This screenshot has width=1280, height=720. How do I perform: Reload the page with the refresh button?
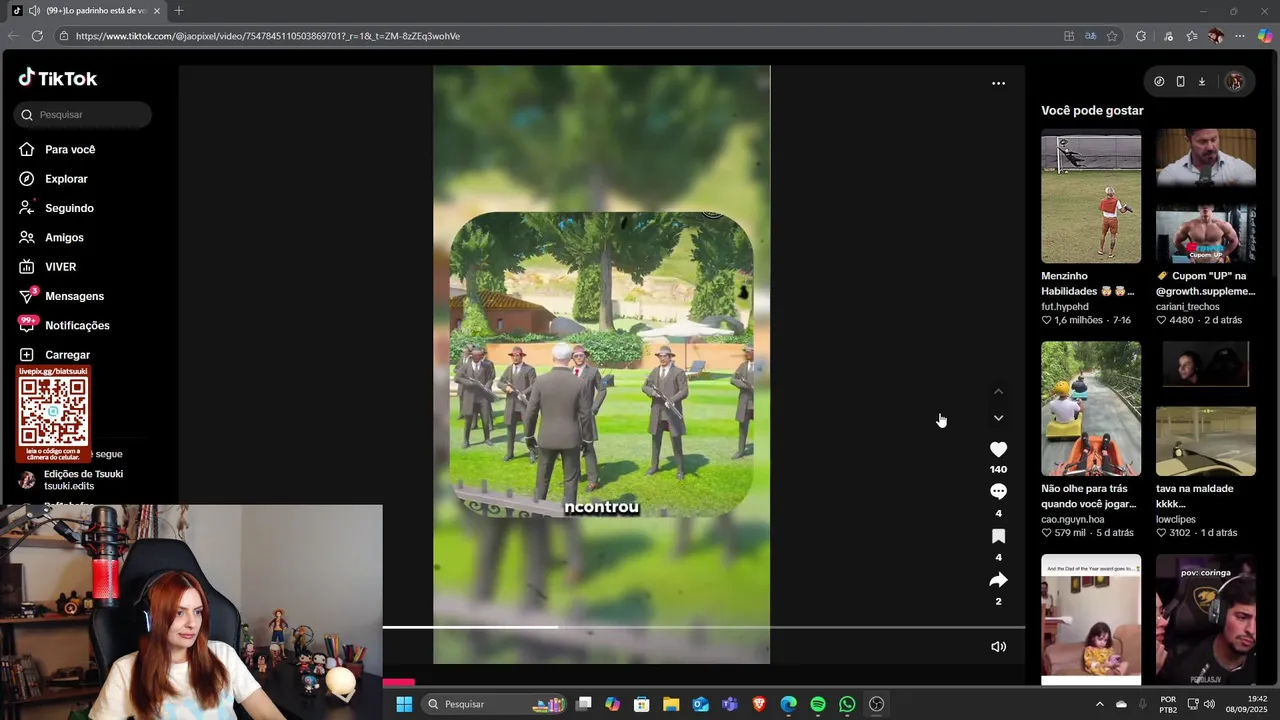(37, 36)
